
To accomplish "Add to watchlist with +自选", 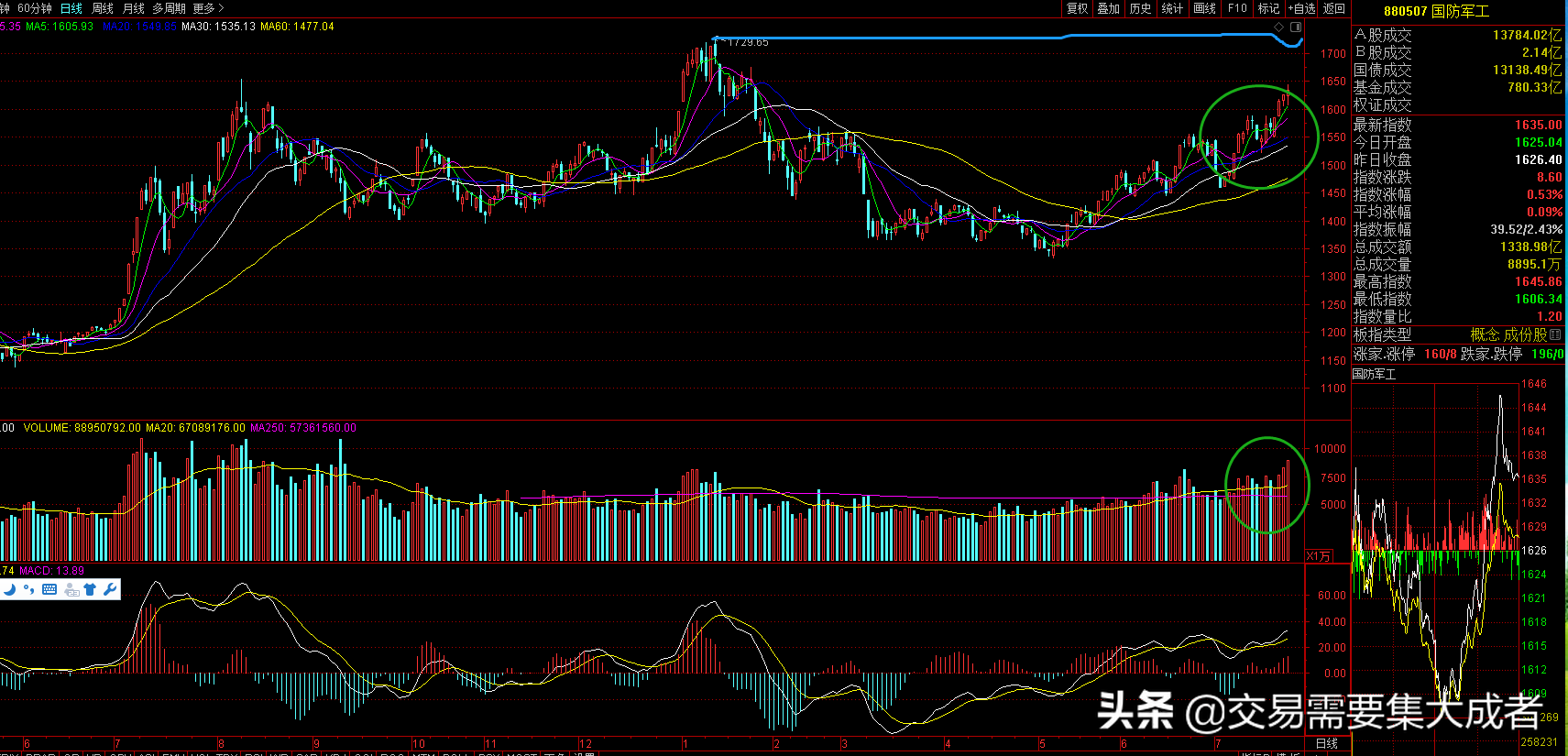I will tap(1301, 8).
